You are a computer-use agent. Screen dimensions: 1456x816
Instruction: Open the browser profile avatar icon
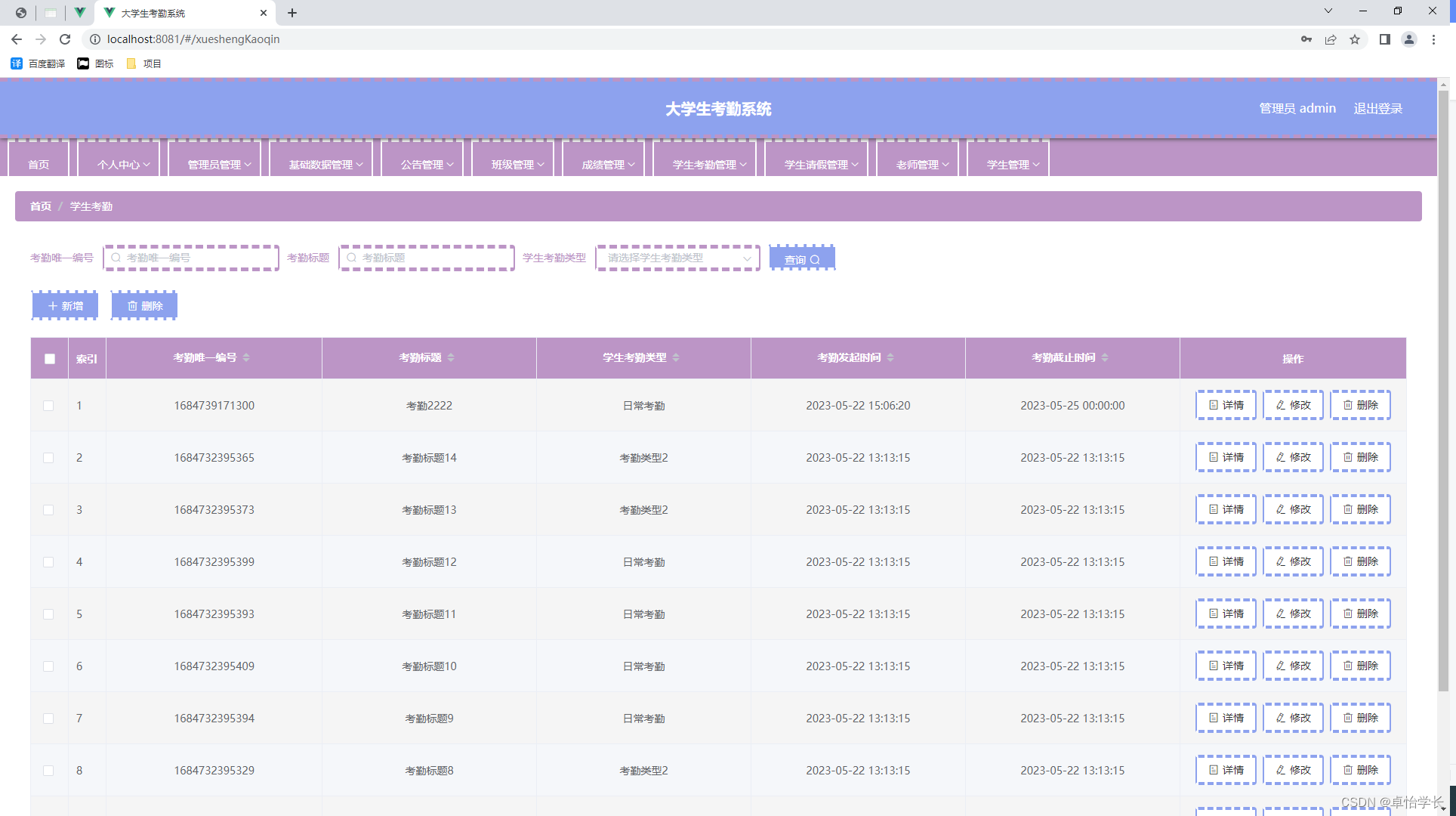pos(1408,39)
